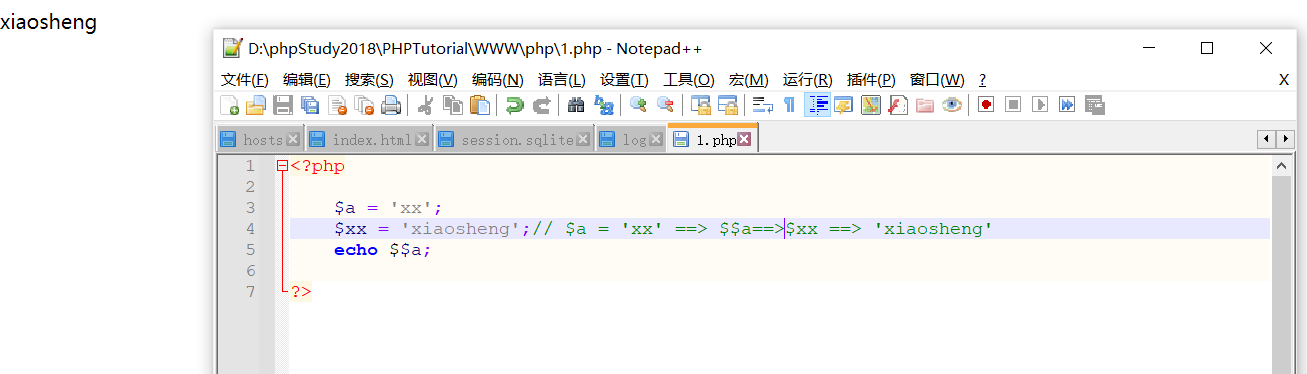This screenshot has width=1307, height=374.
Task: Toggle synchronize horizontal scrolling icon
Action: point(727,104)
